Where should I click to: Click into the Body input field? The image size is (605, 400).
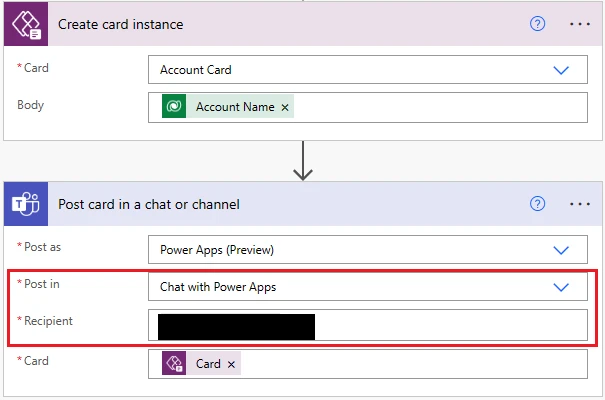(440, 106)
